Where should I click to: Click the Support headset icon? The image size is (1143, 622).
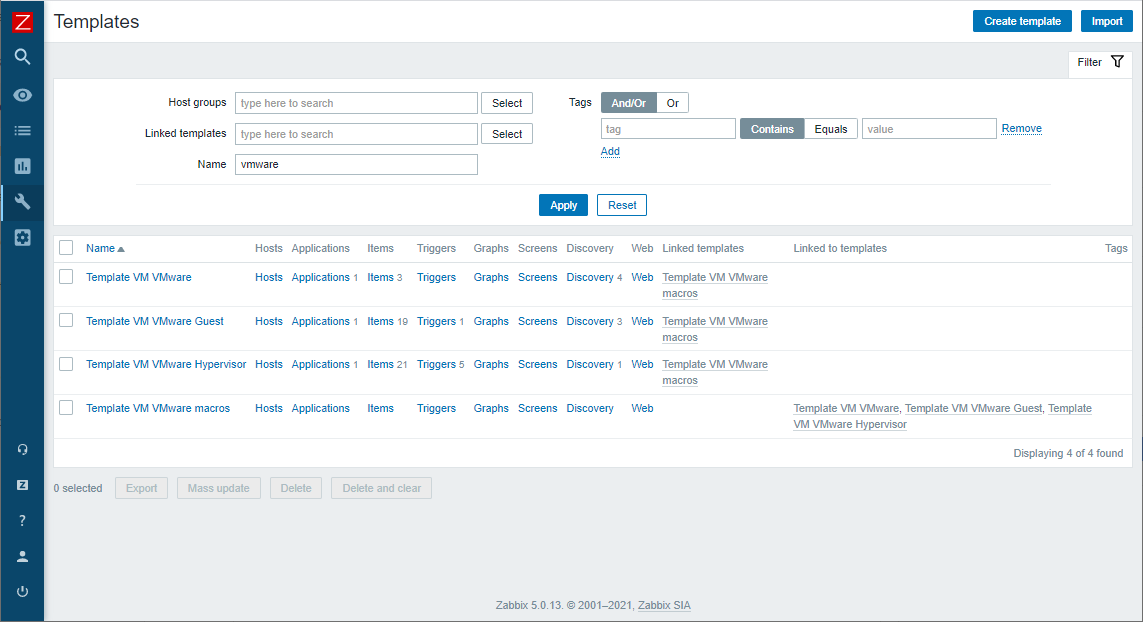coord(23,449)
